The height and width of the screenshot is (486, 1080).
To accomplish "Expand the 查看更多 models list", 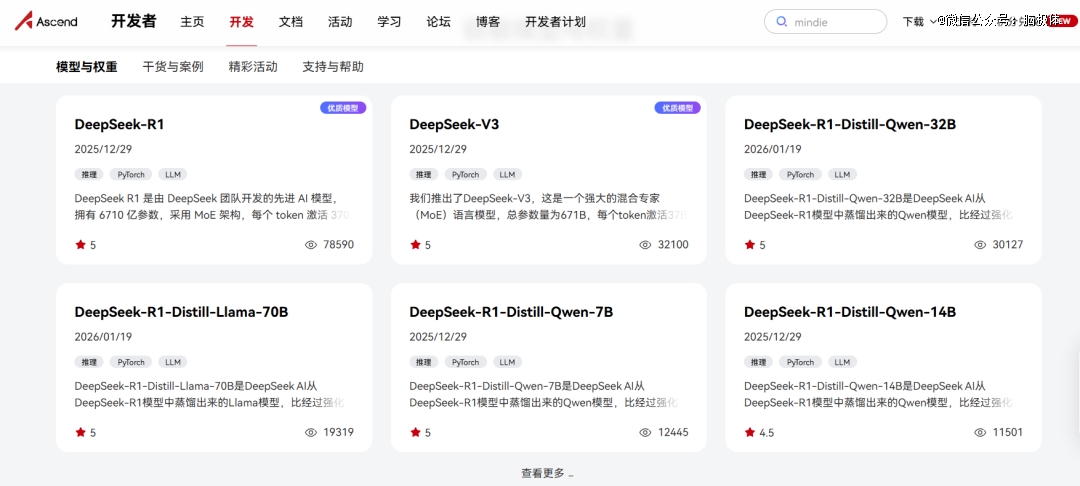I will coord(546,473).
